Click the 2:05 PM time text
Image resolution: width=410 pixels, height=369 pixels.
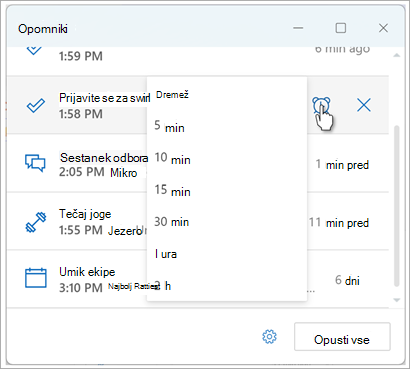tap(82, 172)
